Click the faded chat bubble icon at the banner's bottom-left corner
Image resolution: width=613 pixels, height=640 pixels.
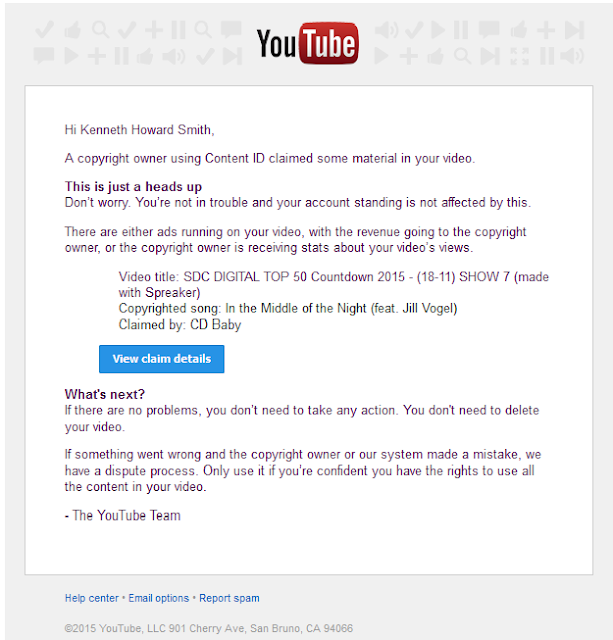click(44, 56)
